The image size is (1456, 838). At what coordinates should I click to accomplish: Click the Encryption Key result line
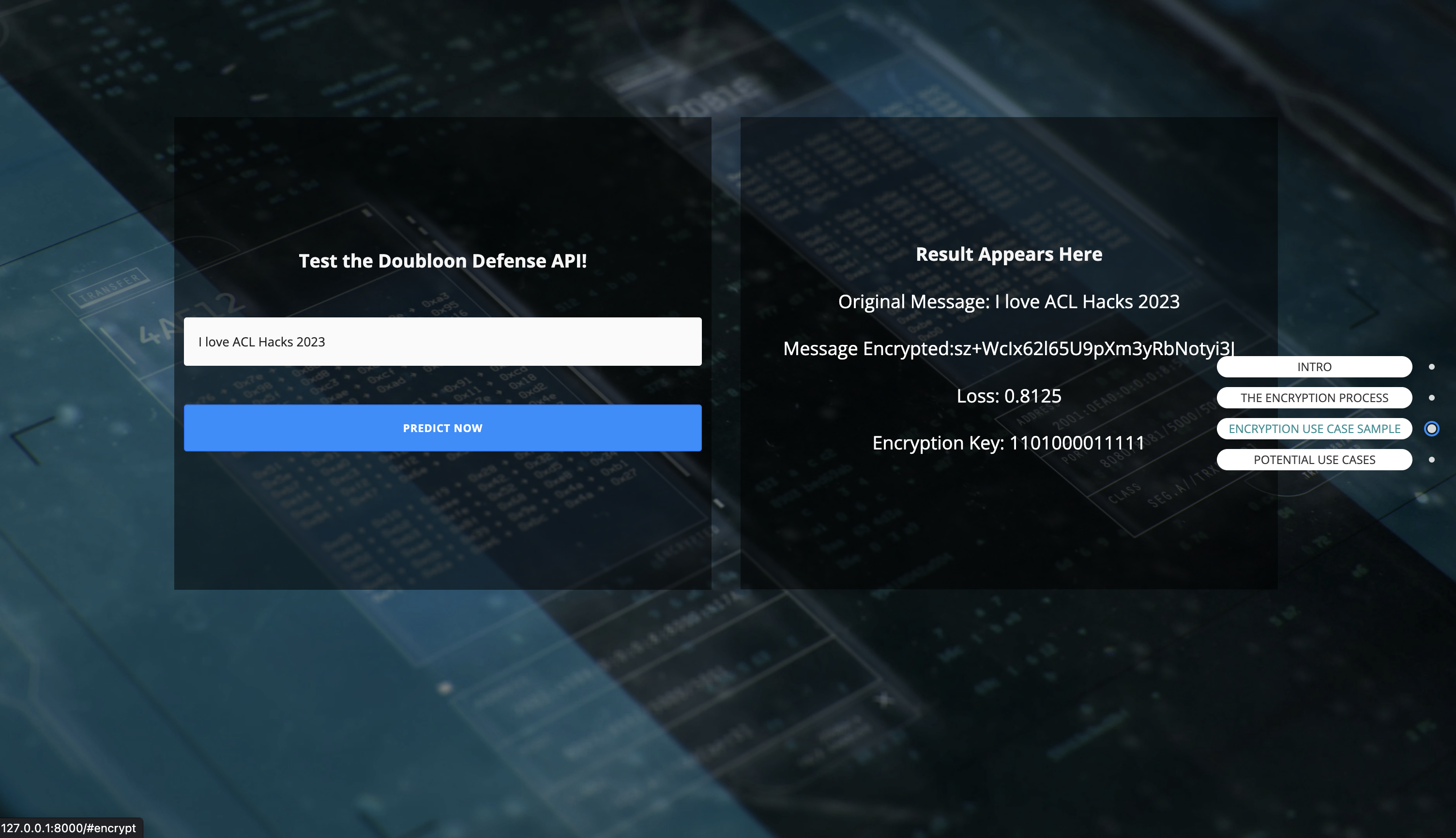pyautogui.click(x=1009, y=443)
